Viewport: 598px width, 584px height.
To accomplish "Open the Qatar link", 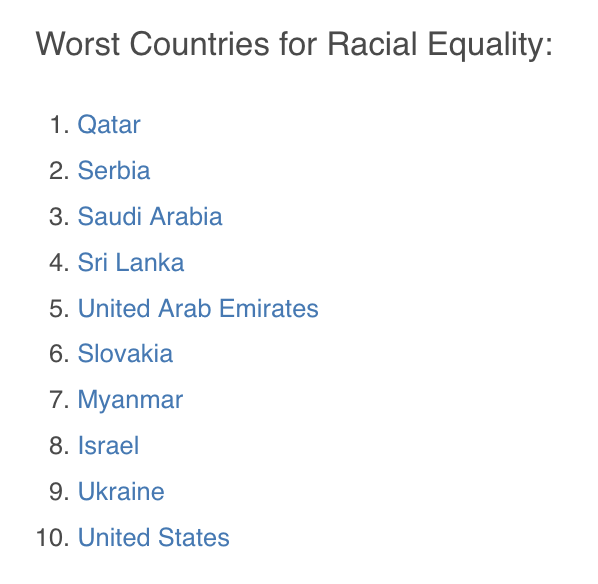I will pyautogui.click(x=109, y=125).
